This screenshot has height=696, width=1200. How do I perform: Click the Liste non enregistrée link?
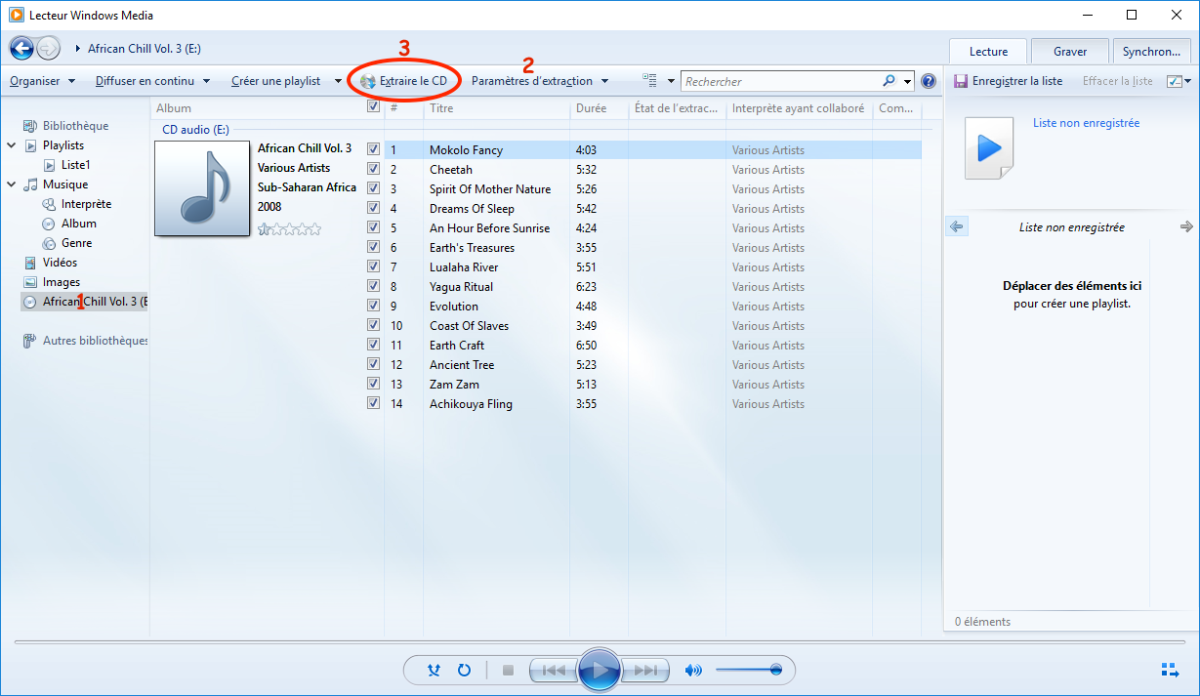[1086, 123]
